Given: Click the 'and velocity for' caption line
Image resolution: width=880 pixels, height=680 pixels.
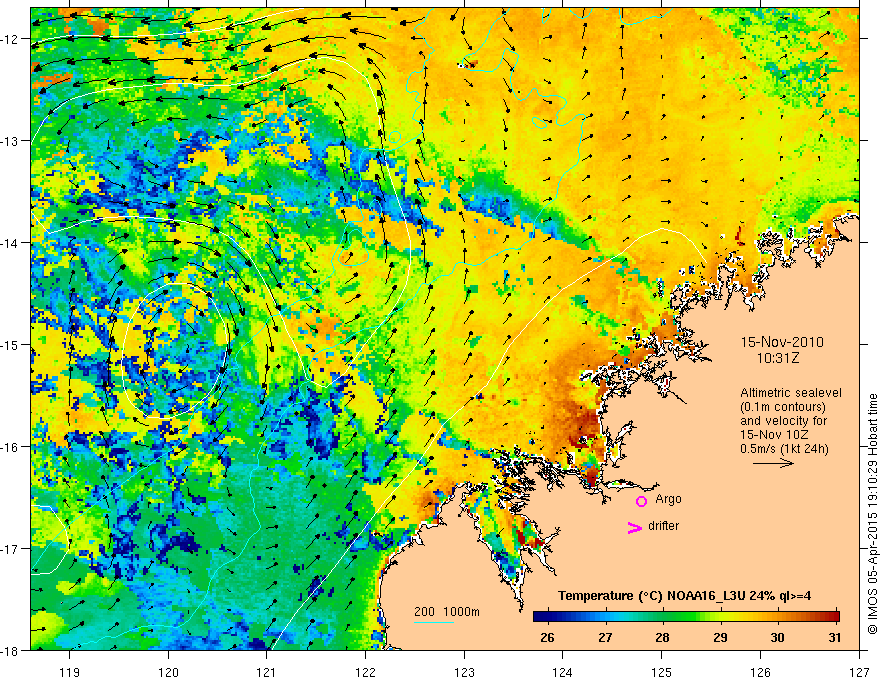Looking at the screenshot, I should tap(783, 421).
